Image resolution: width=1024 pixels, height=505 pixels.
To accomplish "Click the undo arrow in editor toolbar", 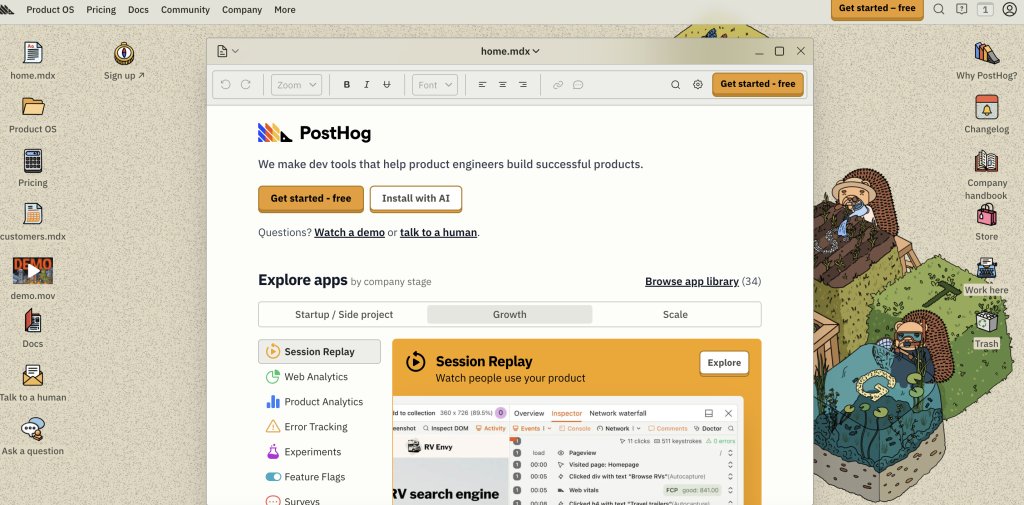I will [x=225, y=84].
